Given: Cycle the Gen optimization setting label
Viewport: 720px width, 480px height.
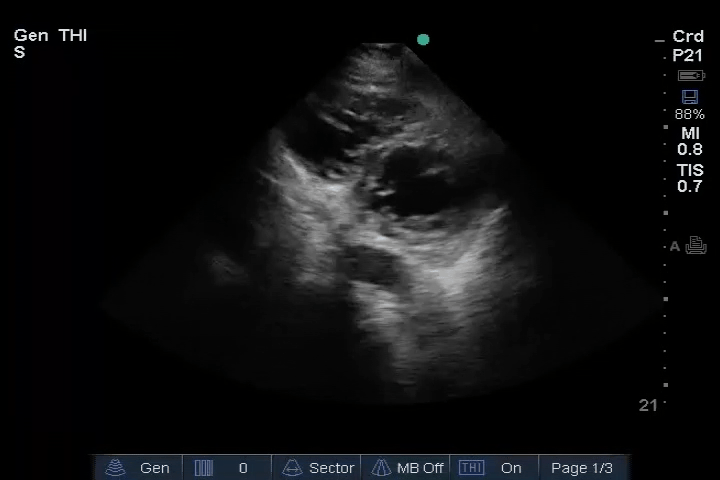Looking at the screenshot, I should pos(154,468).
